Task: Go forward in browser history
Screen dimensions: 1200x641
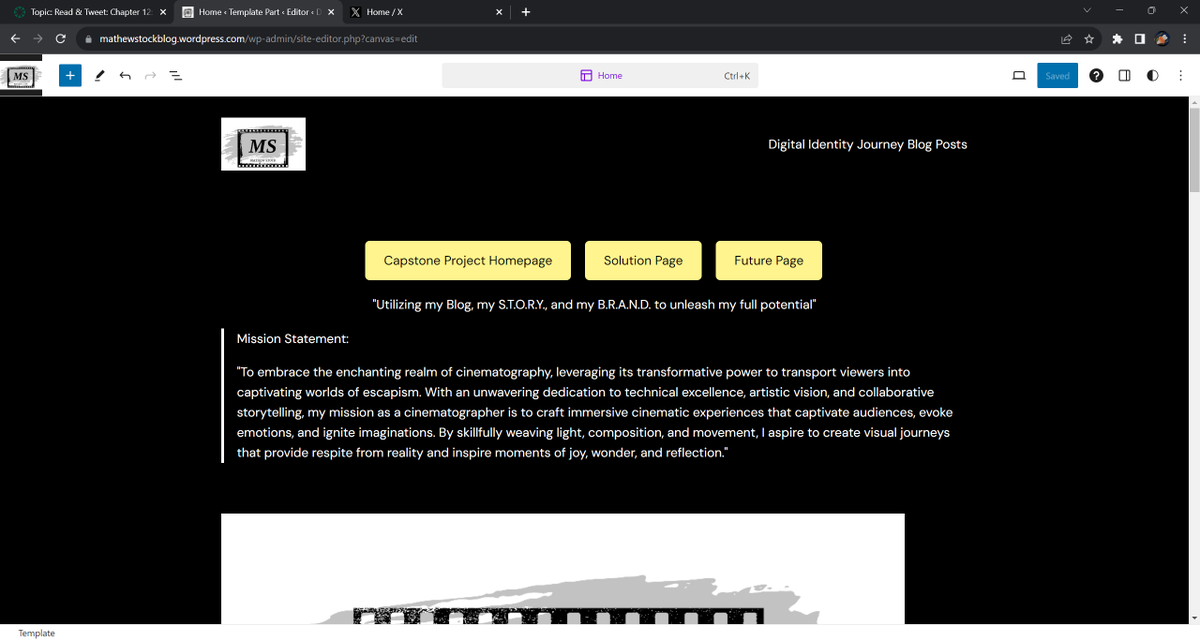Action: pyautogui.click(x=37, y=39)
